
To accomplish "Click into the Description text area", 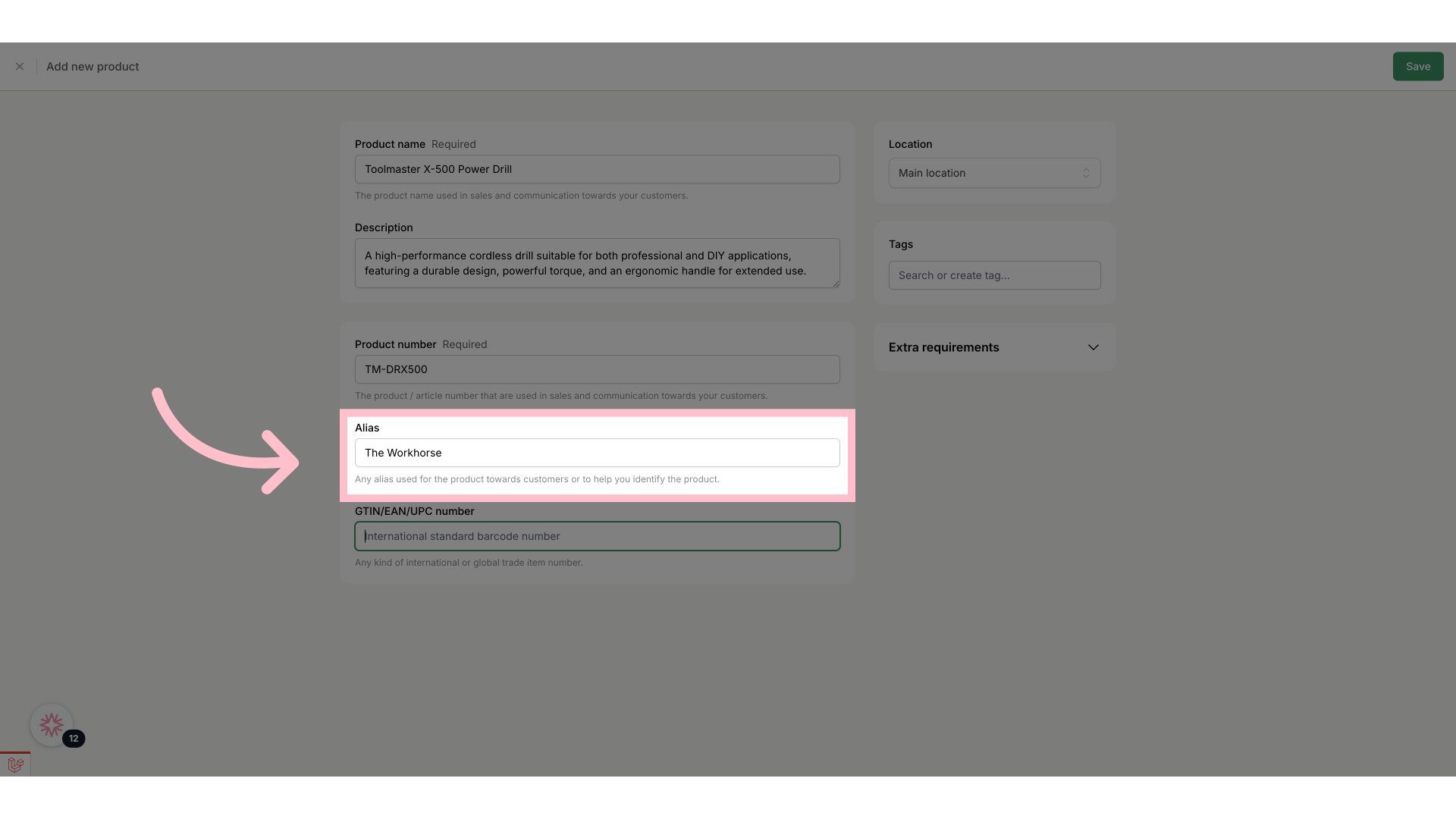I will coord(597,263).
